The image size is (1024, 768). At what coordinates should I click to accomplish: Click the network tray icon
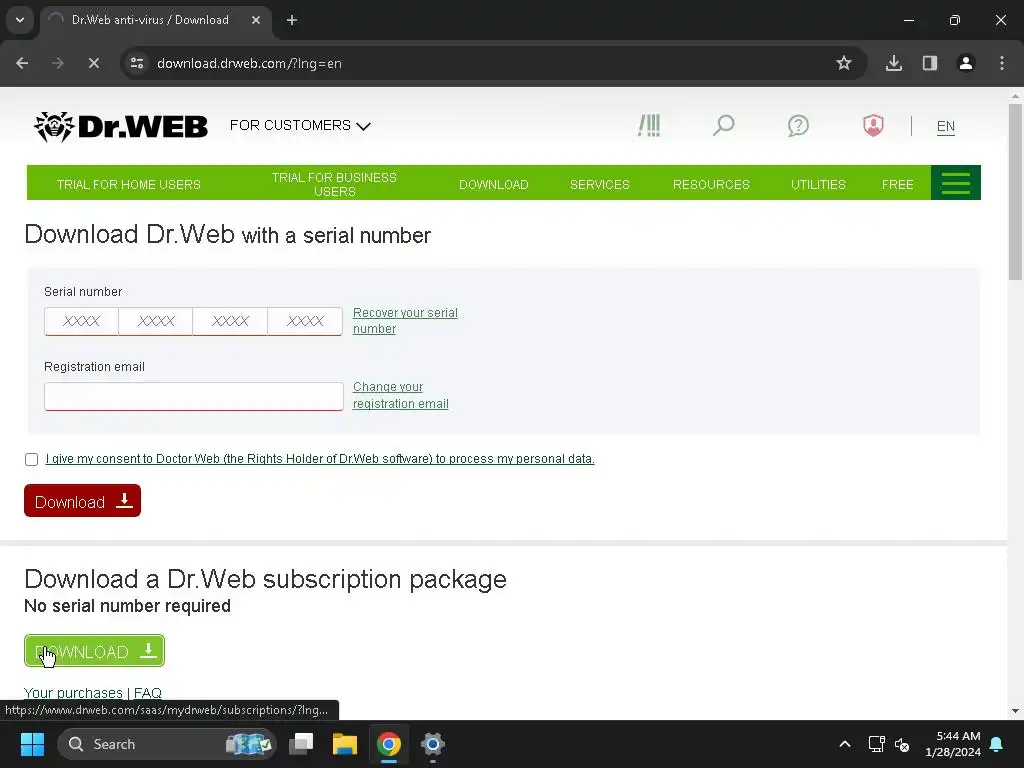876,744
